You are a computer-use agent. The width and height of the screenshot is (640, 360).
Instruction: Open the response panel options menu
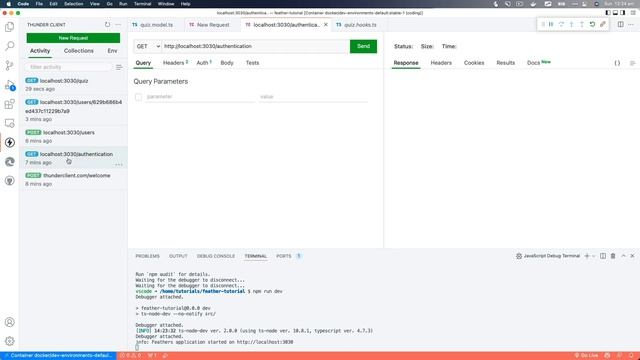click(x=632, y=63)
